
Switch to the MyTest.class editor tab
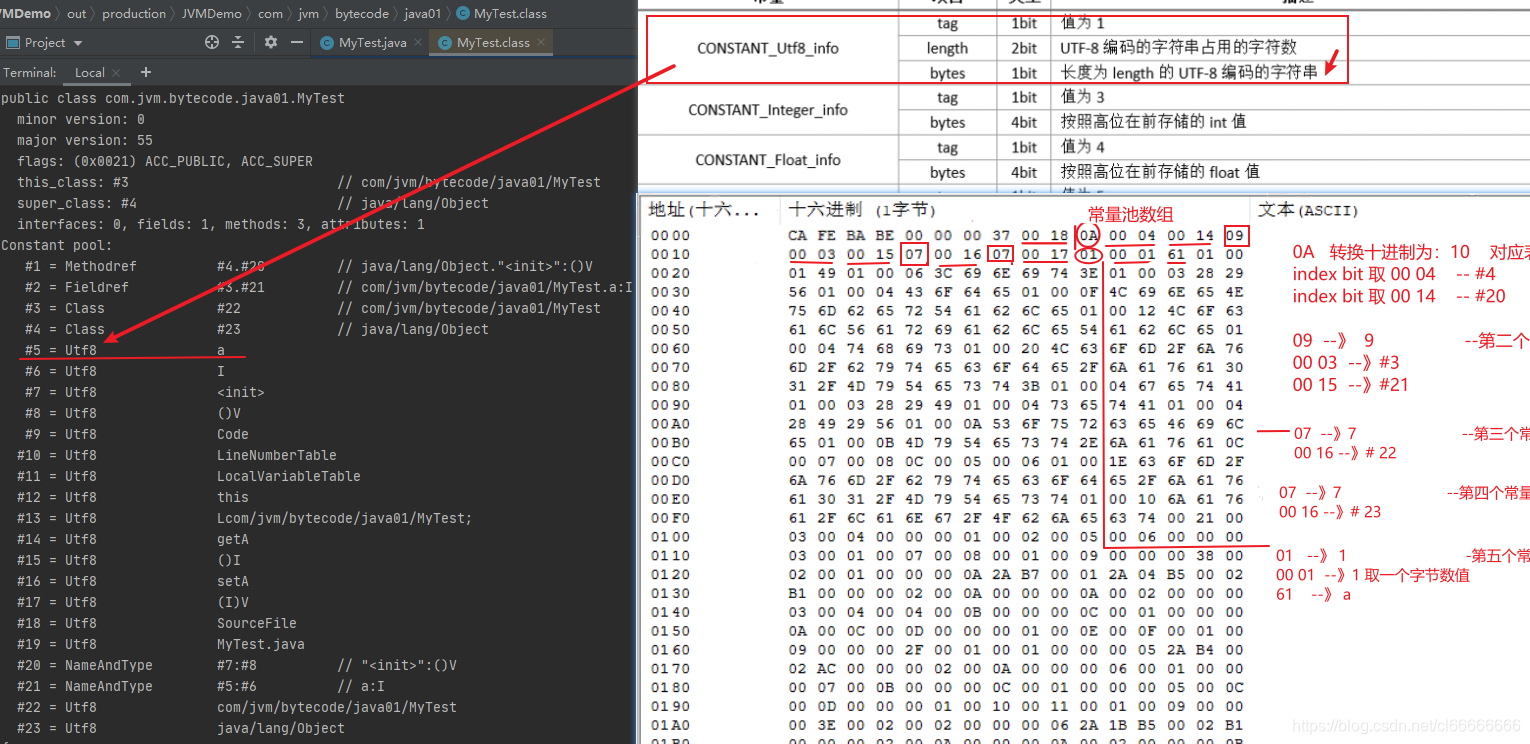pos(493,43)
